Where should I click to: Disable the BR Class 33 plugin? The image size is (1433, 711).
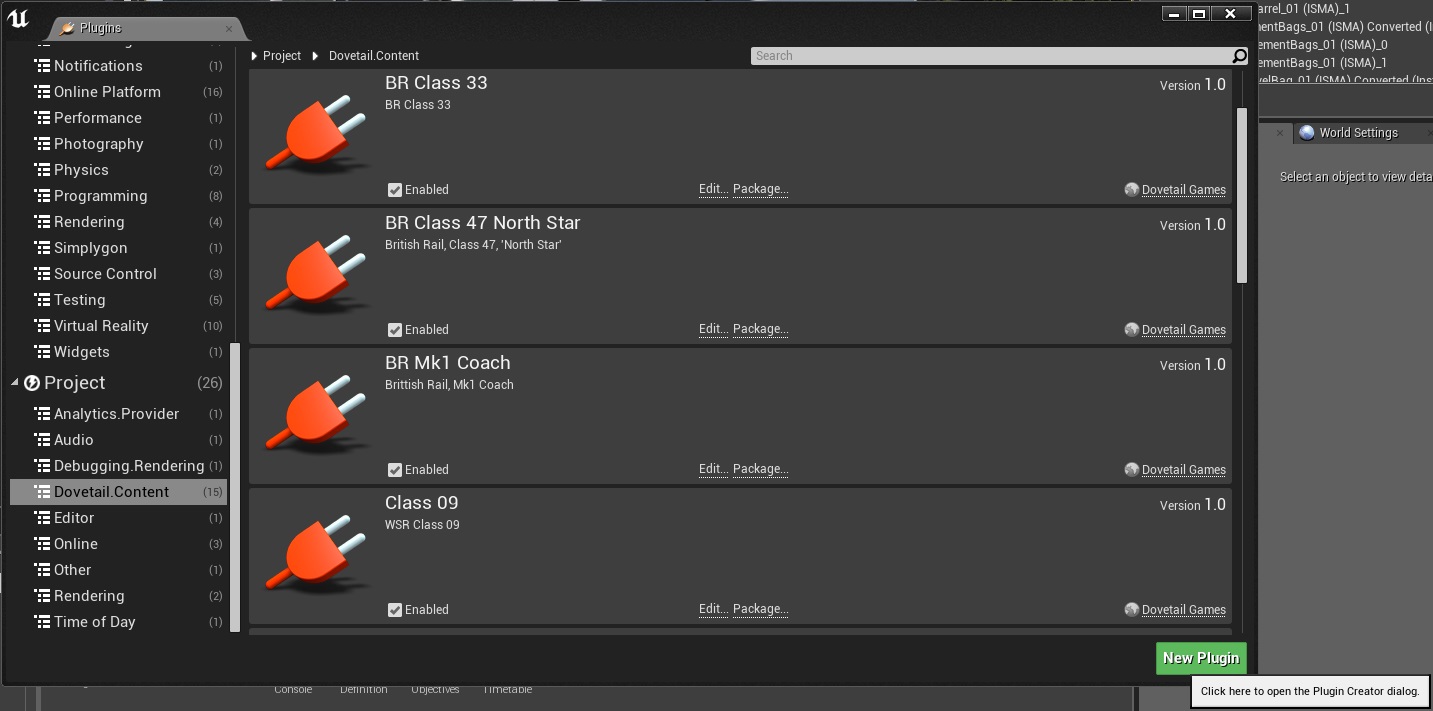395,189
